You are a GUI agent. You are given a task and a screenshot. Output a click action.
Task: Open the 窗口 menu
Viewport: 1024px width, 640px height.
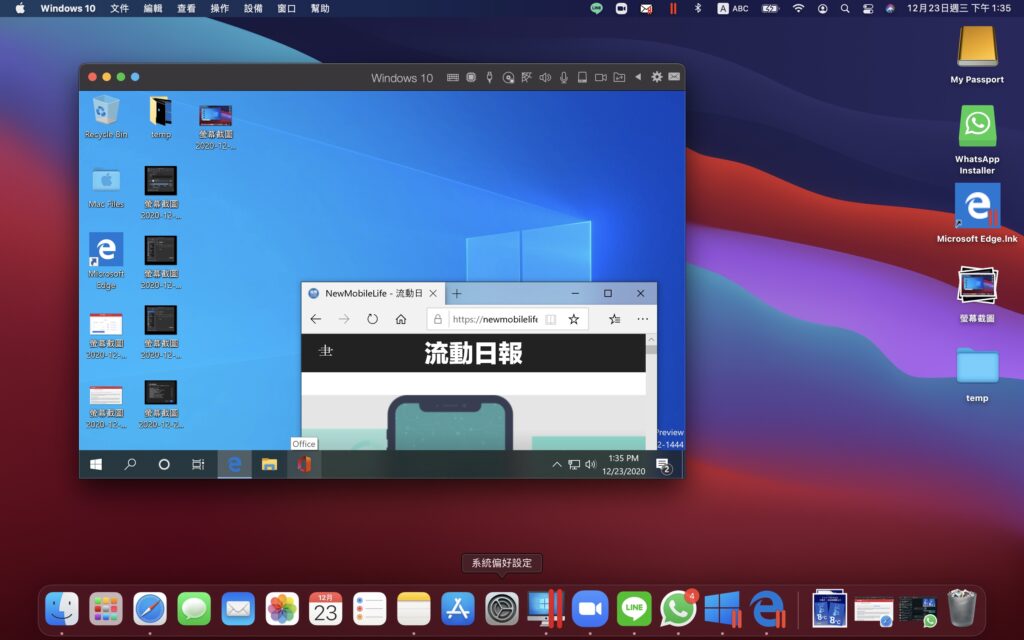[x=286, y=8]
